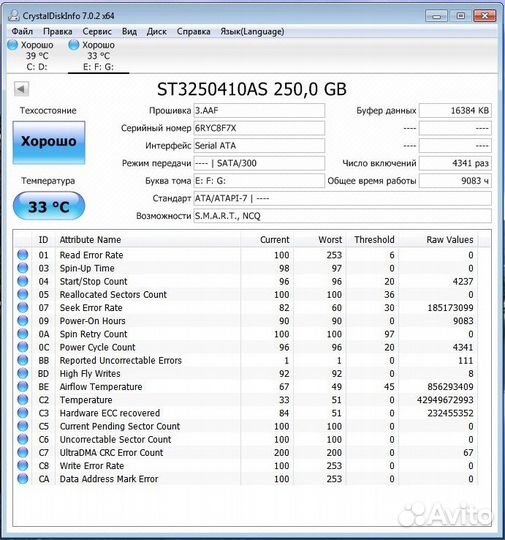Maximize the CrystalDiskInfo window

[461, 16]
